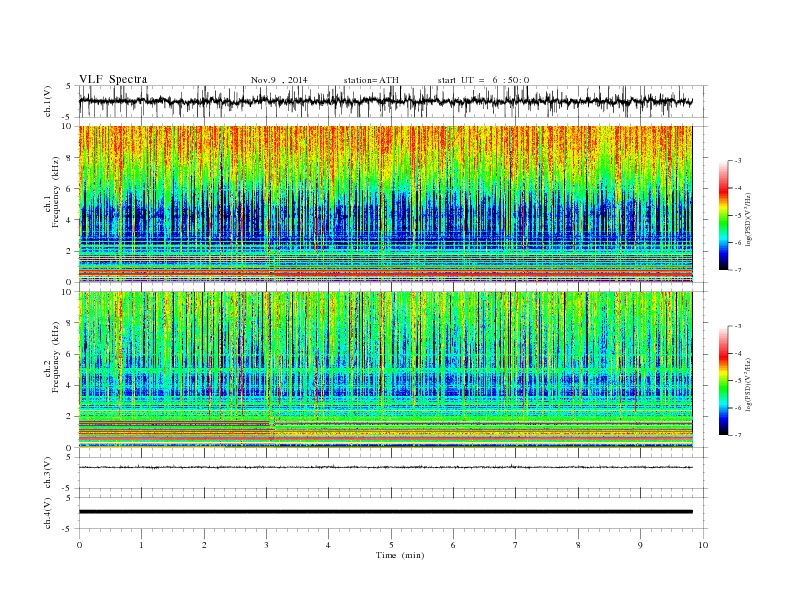Click the '3' tick on the time axis
This screenshot has height=612, width=792.
point(266,545)
